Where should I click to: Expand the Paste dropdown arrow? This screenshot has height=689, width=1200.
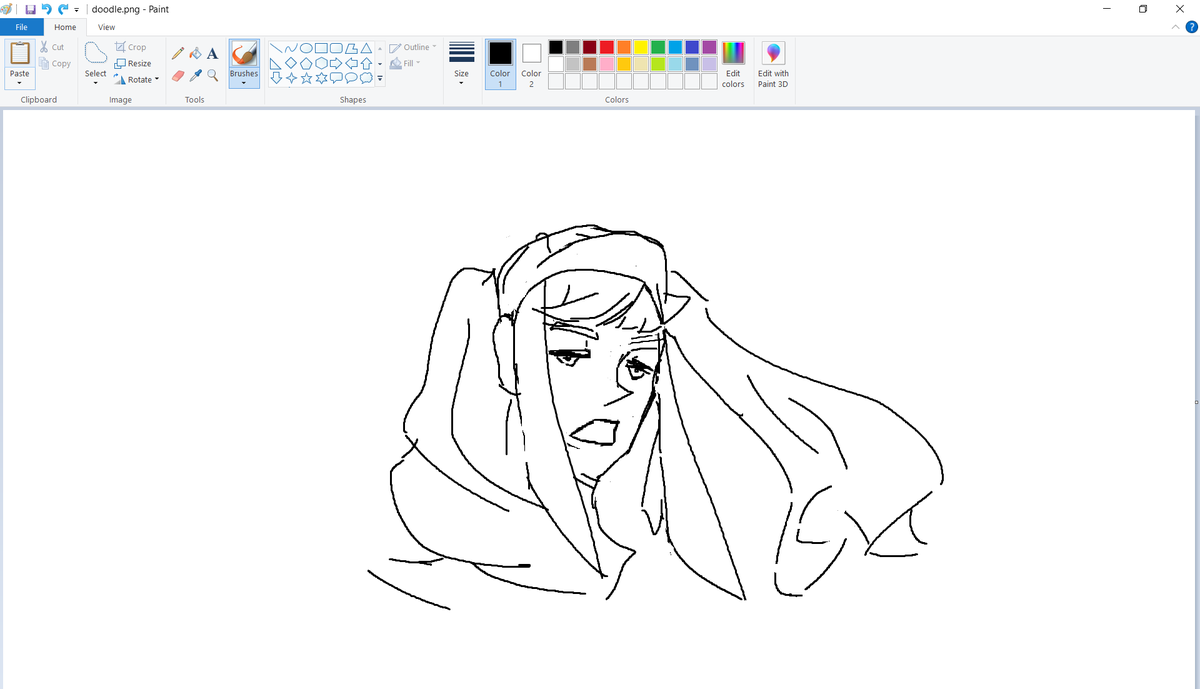pos(20,84)
